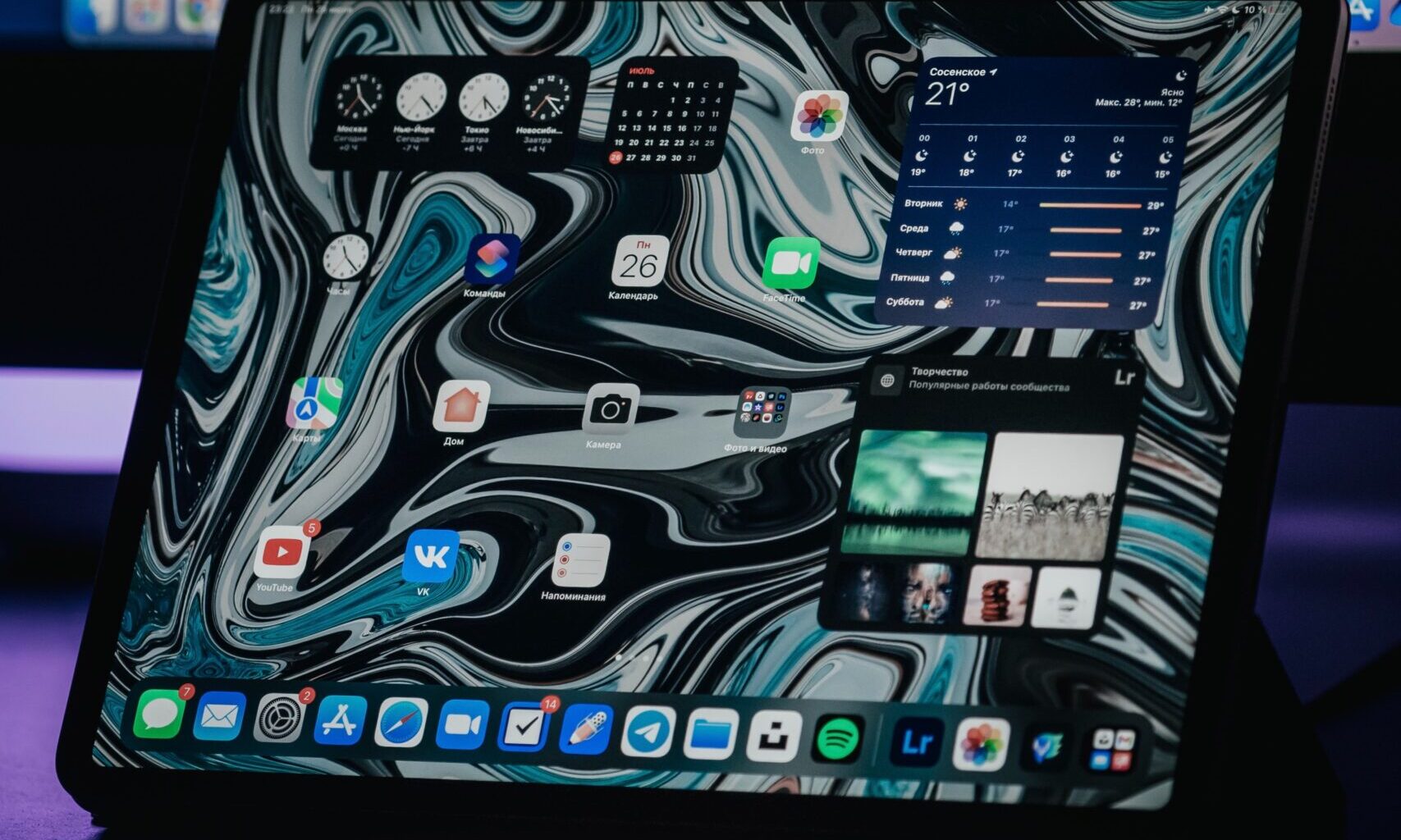
Task: Tap date 31 in the calendar widget
Action: click(691, 158)
